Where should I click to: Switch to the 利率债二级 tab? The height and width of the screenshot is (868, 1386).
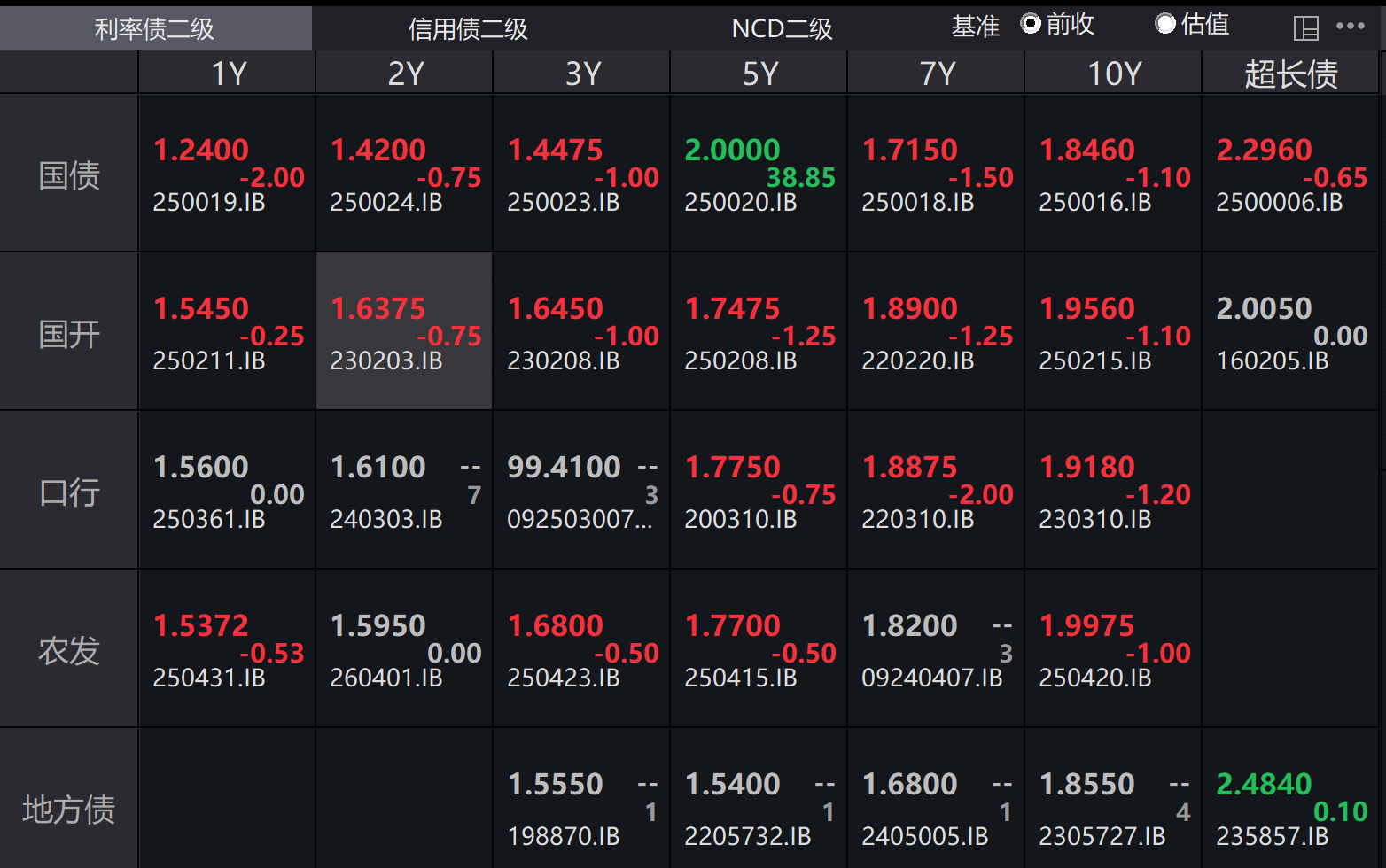(155, 29)
